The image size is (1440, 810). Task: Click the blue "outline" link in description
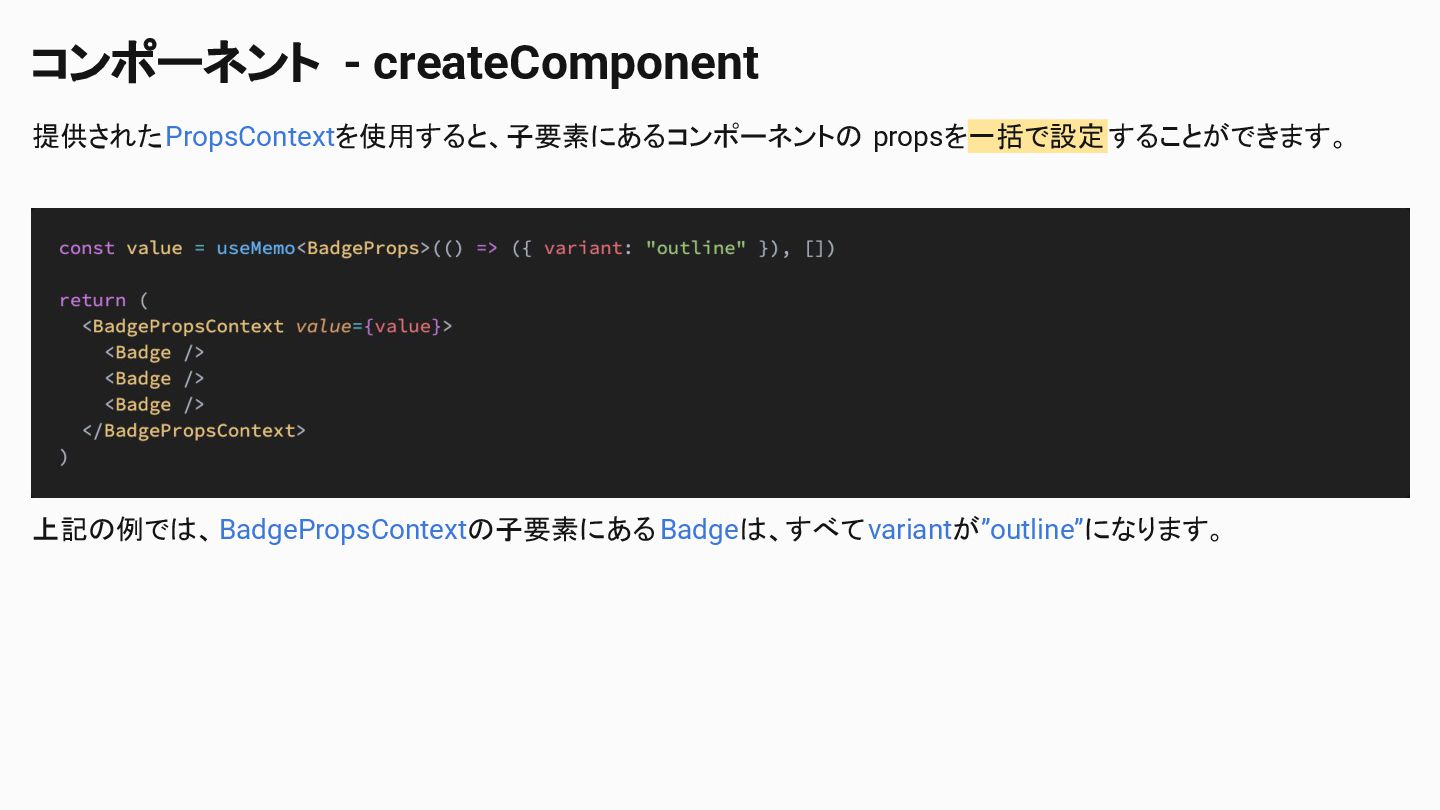[x=1032, y=529]
